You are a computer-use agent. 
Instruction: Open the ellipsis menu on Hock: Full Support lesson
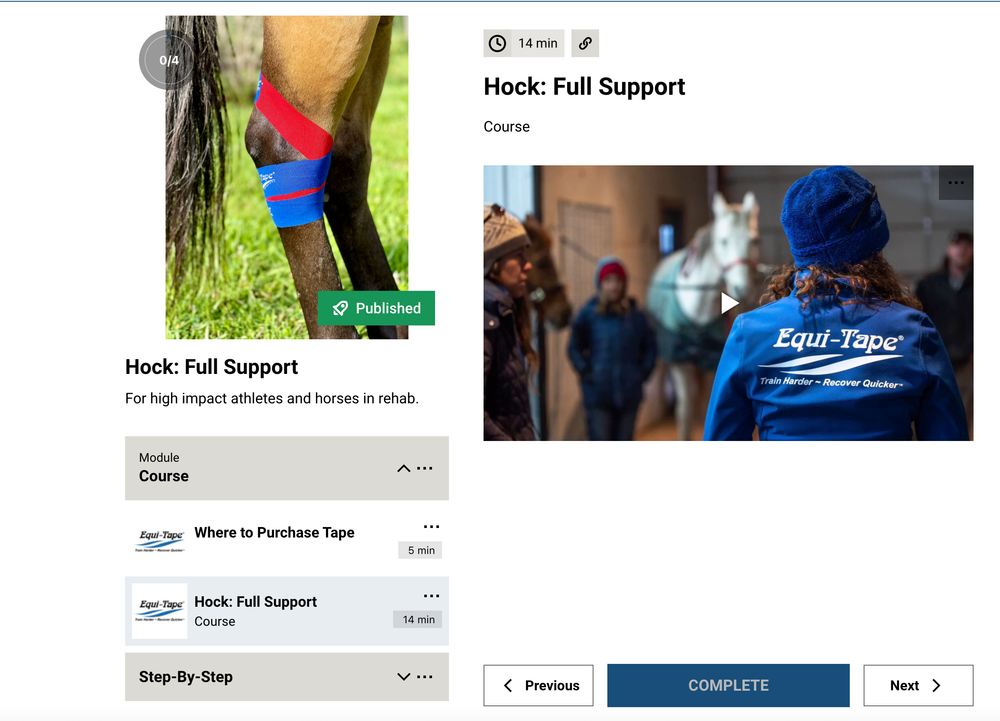(x=431, y=594)
